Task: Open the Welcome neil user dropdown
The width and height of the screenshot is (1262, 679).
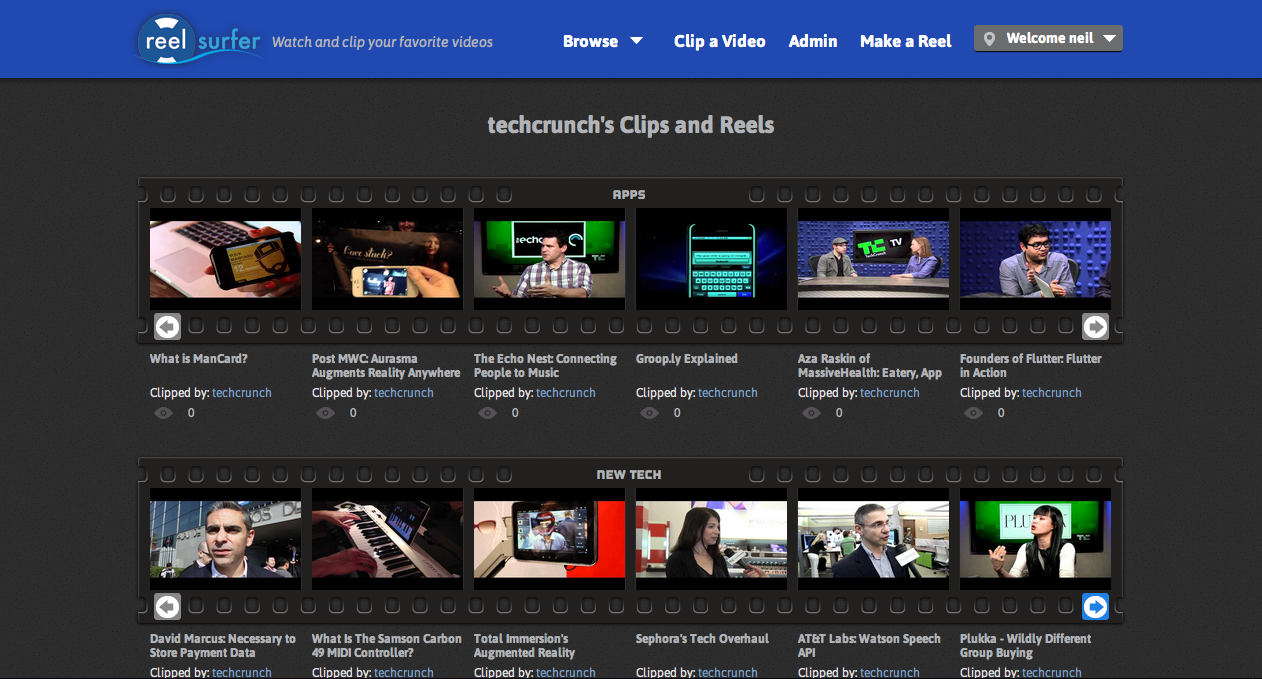Action: tap(1048, 39)
